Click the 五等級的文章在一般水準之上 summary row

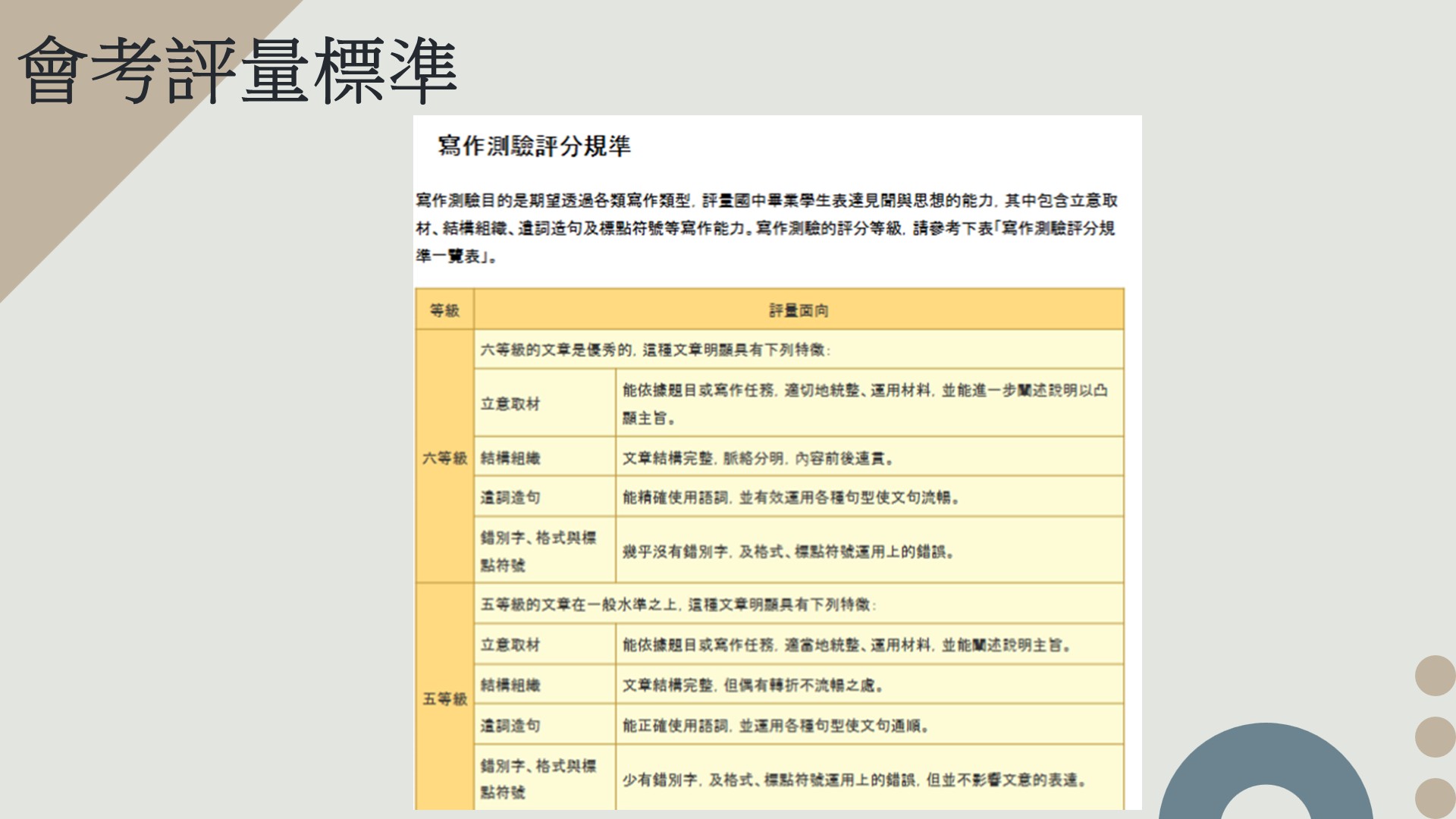pos(679,604)
